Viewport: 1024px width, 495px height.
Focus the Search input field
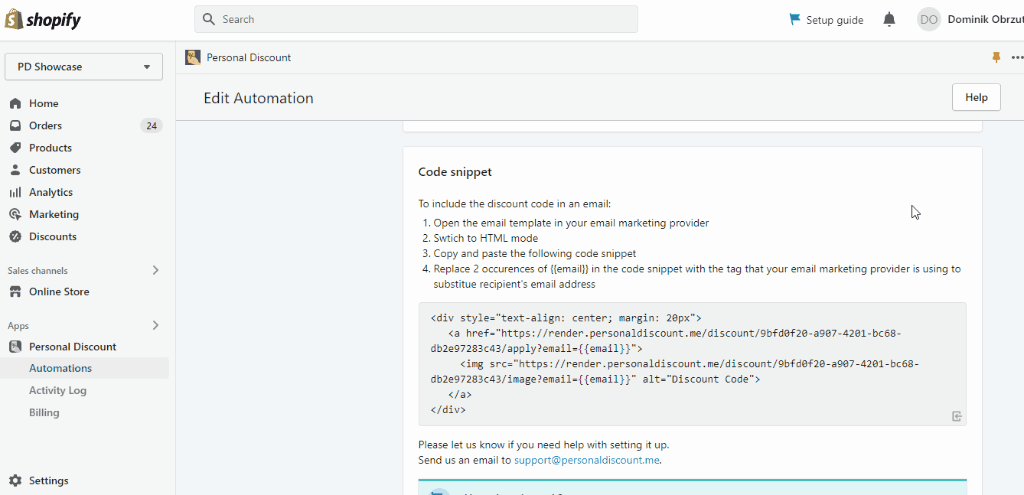coord(415,19)
